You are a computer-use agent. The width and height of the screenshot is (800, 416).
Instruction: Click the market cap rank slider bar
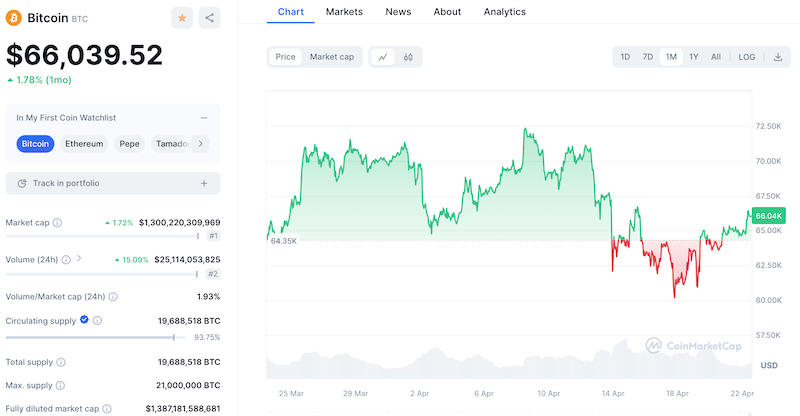point(102,236)
